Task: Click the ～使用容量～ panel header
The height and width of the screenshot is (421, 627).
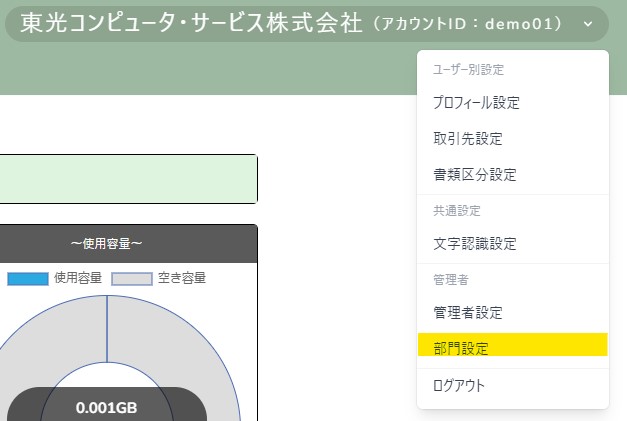Action: pos(107,243)
